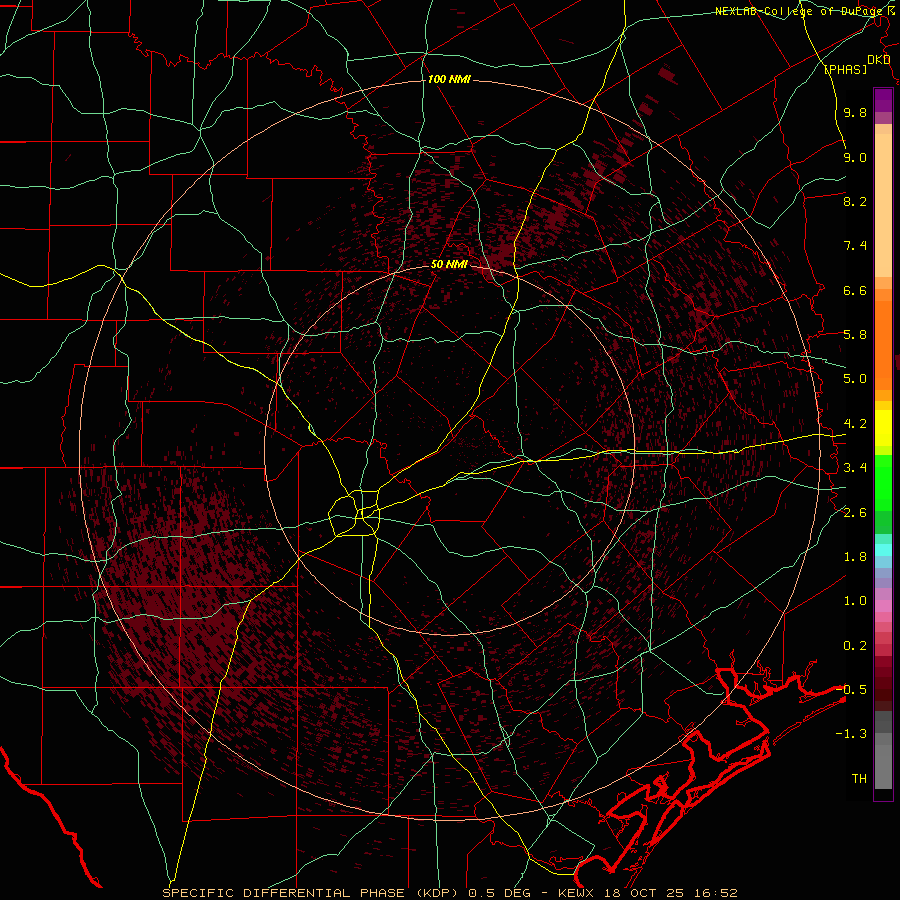Click the 9.0 value on the scale
The height and width of the screenshot is (900, 900).
point(855,157)
